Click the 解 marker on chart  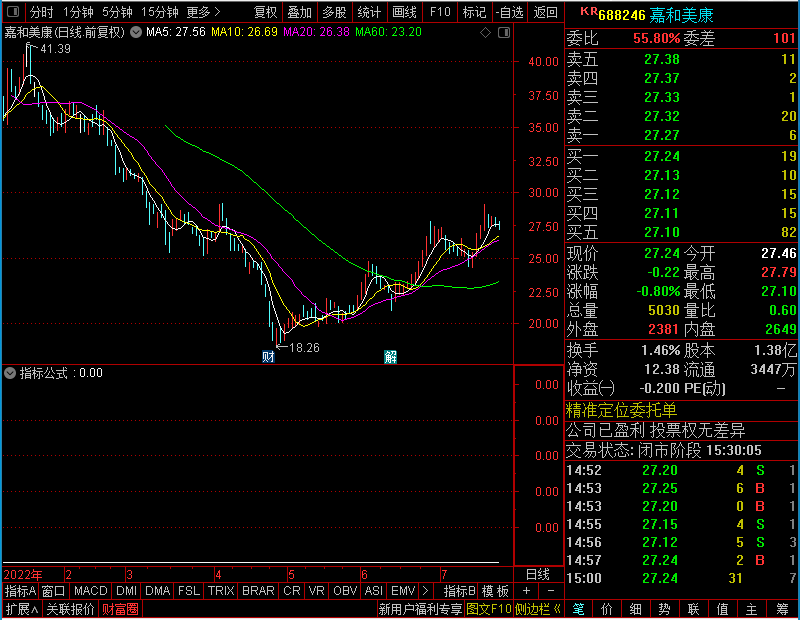390,356
